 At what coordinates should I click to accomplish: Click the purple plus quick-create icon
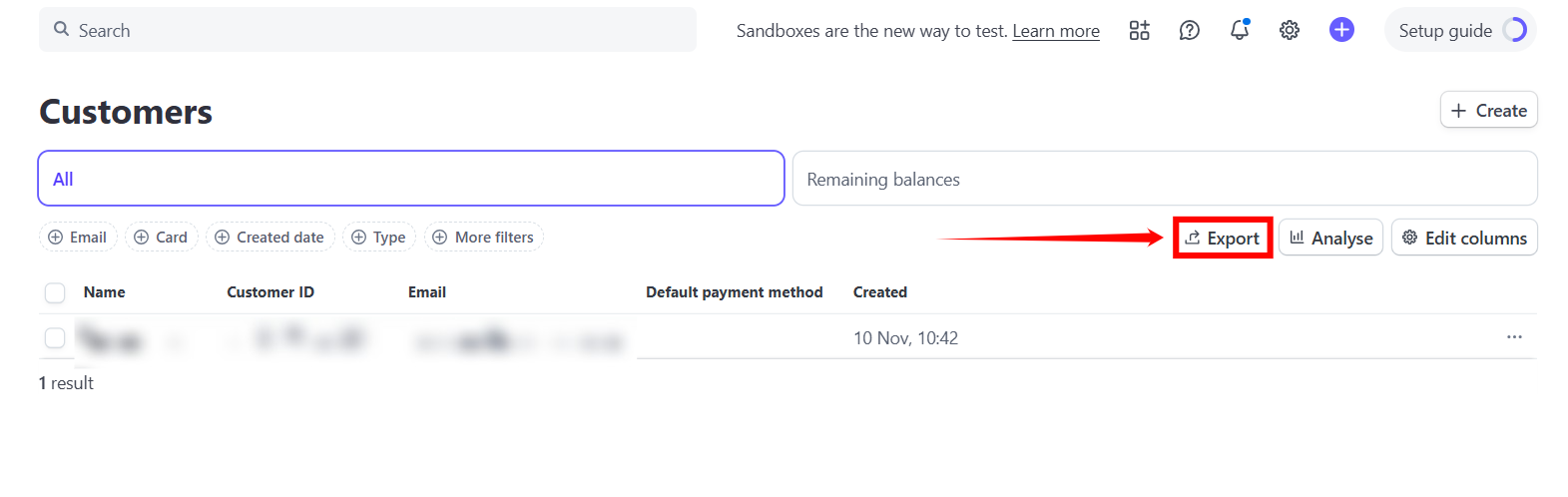(x=1341, y=30)
